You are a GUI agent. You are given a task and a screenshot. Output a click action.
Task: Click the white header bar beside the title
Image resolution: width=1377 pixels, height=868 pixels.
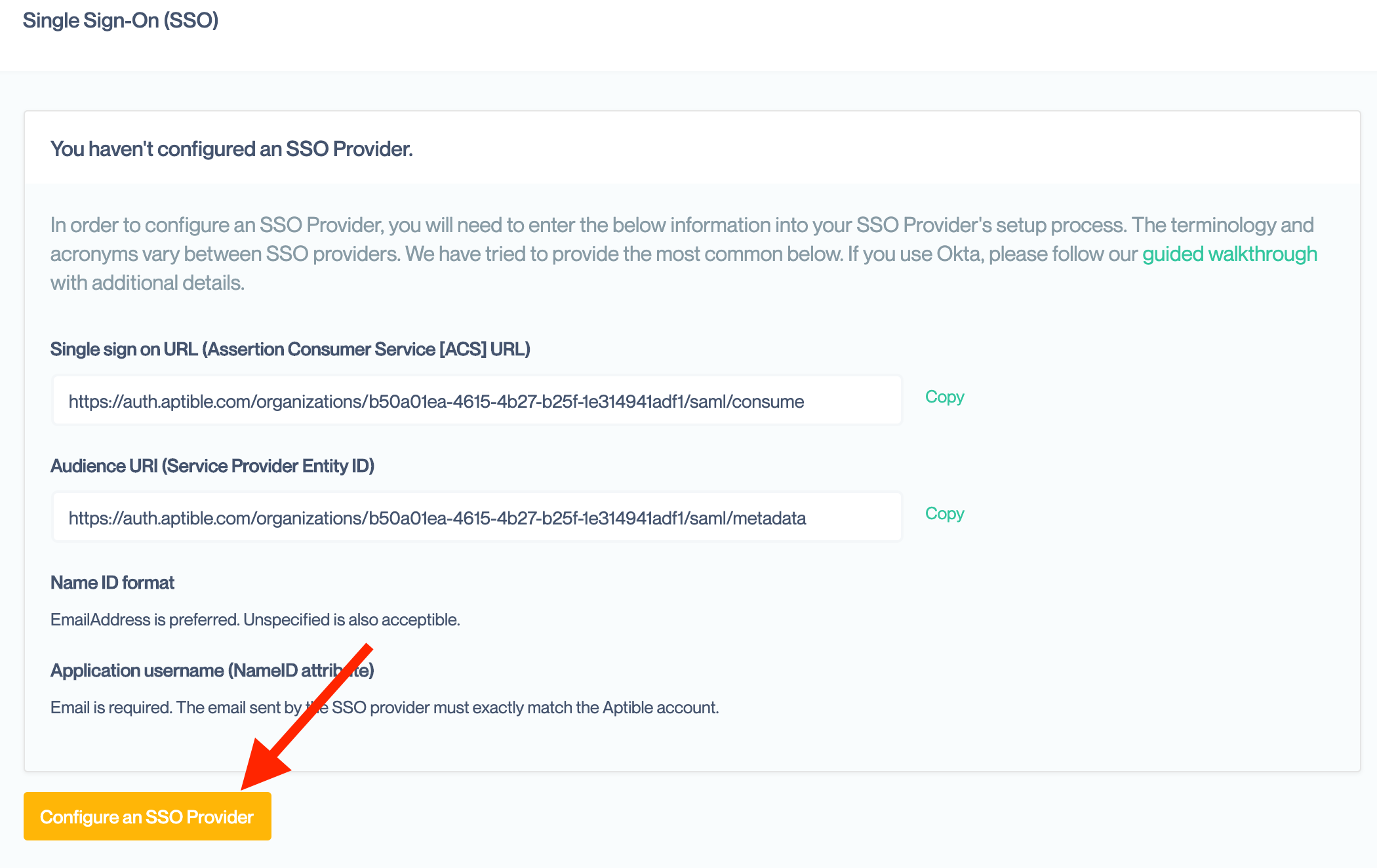(x=787, y=33)
